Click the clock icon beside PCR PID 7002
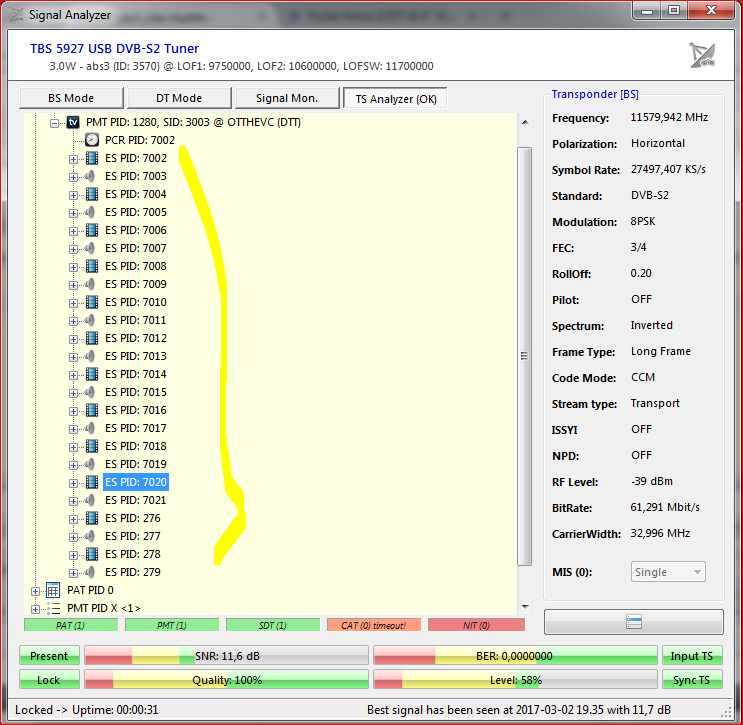The image size is (743, 725). coord(92,140)
